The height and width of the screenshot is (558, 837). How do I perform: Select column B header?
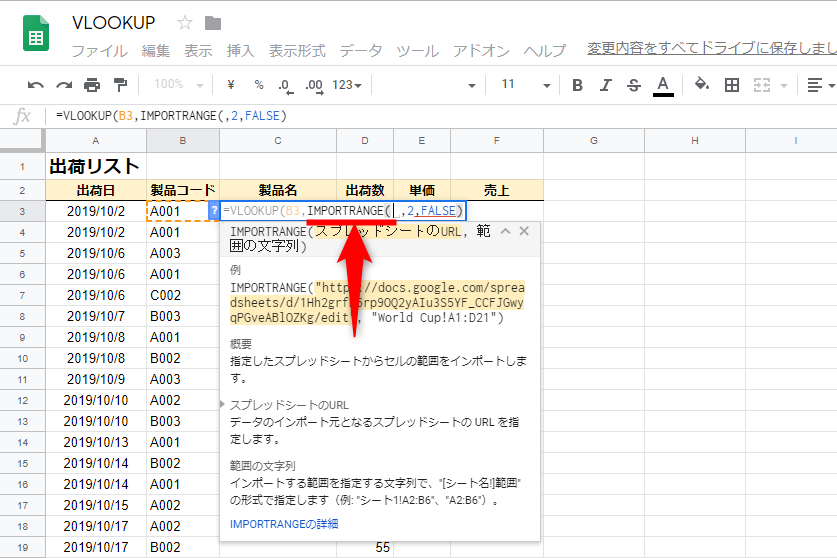click(183, 140)
